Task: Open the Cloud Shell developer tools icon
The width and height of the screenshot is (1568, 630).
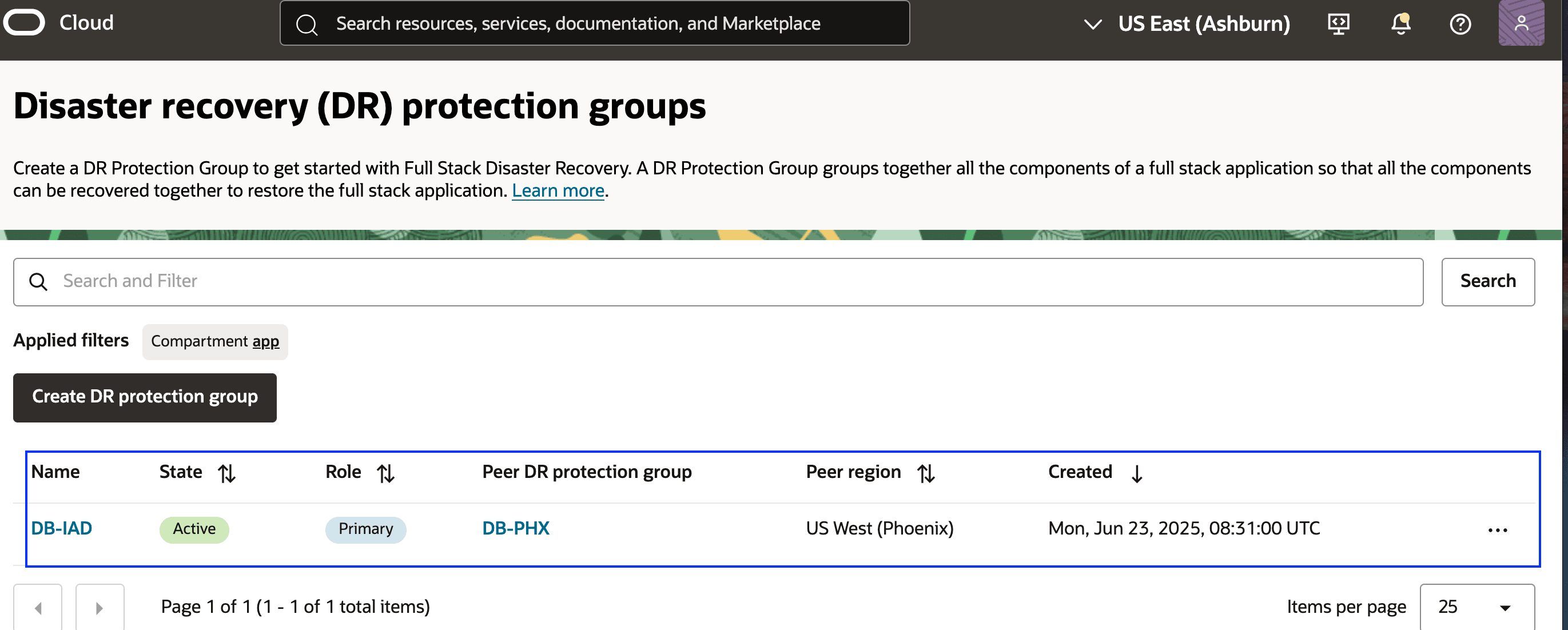Action: click(1338, 24)
